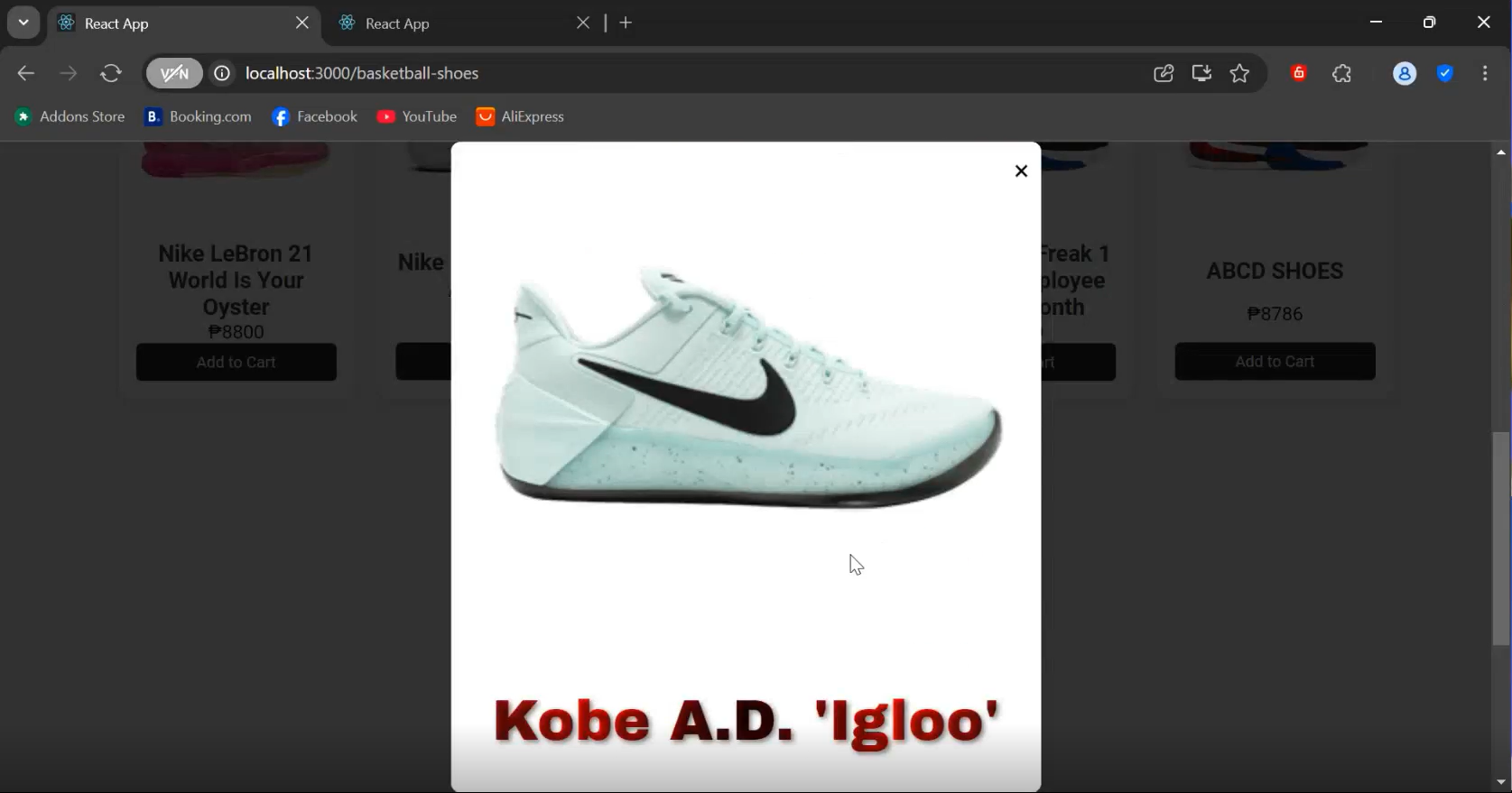View site information for localhost
Image resolution: width=1512 pixels, height=793 pixels.
[222, 73]
